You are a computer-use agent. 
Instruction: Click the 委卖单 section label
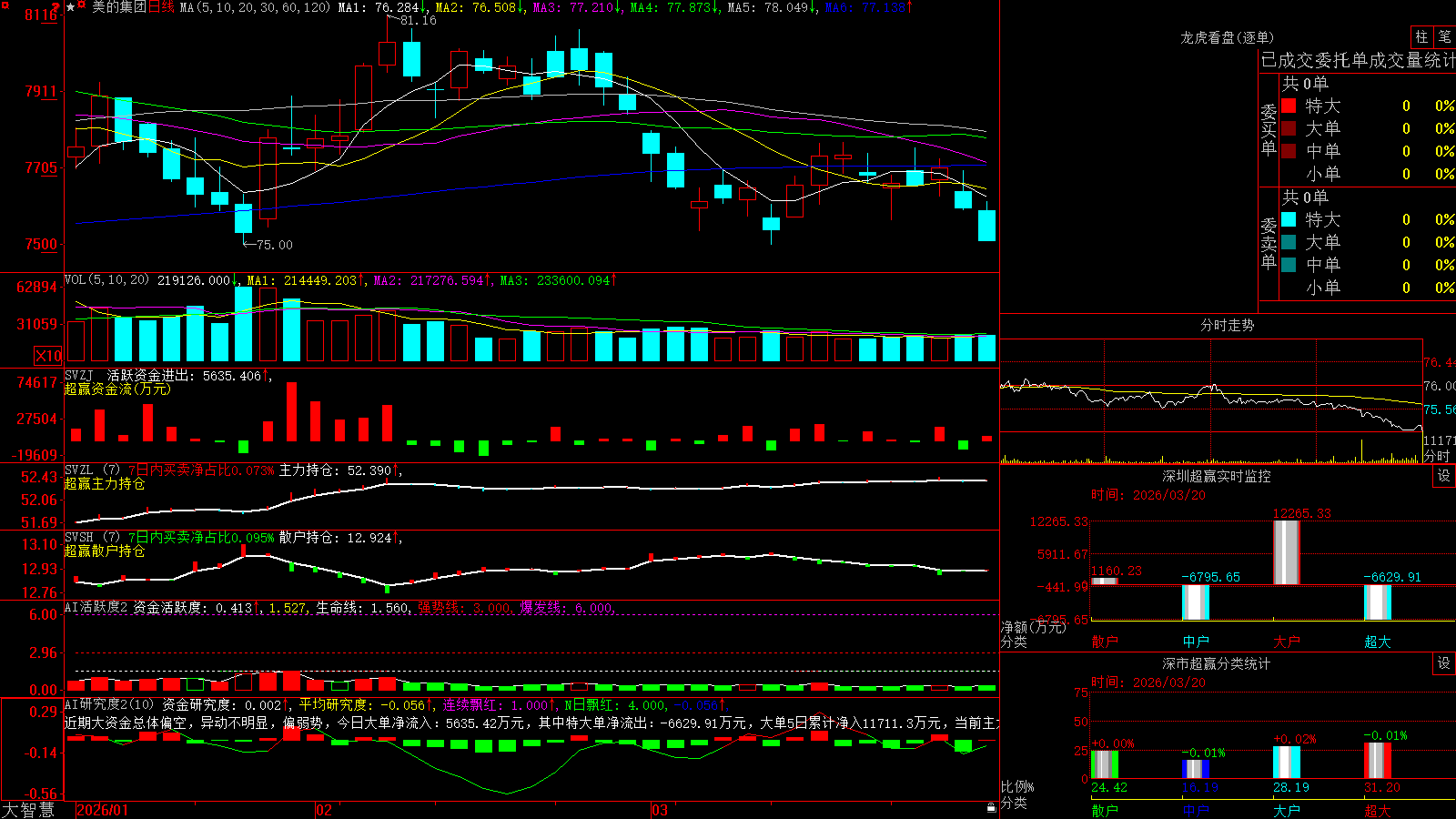pos(1269,243)
